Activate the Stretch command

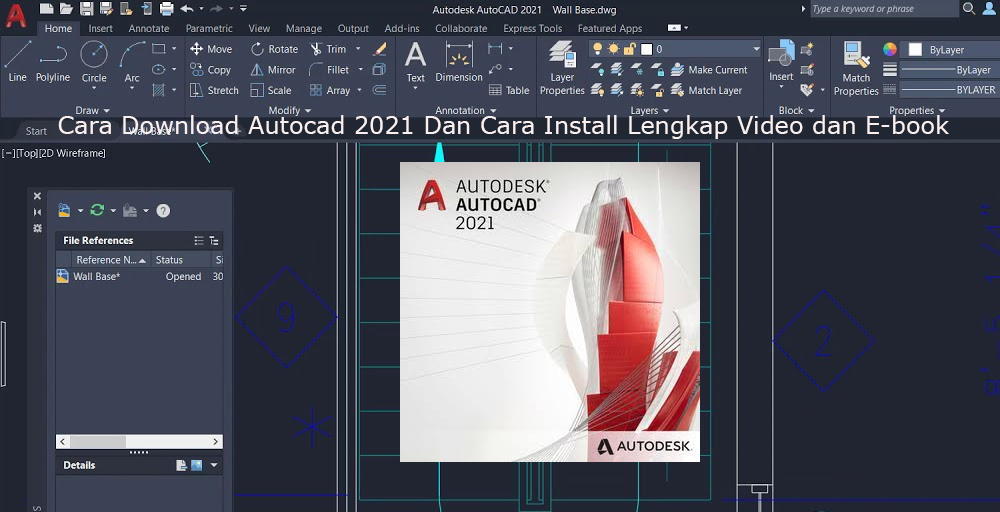(214, 90)
